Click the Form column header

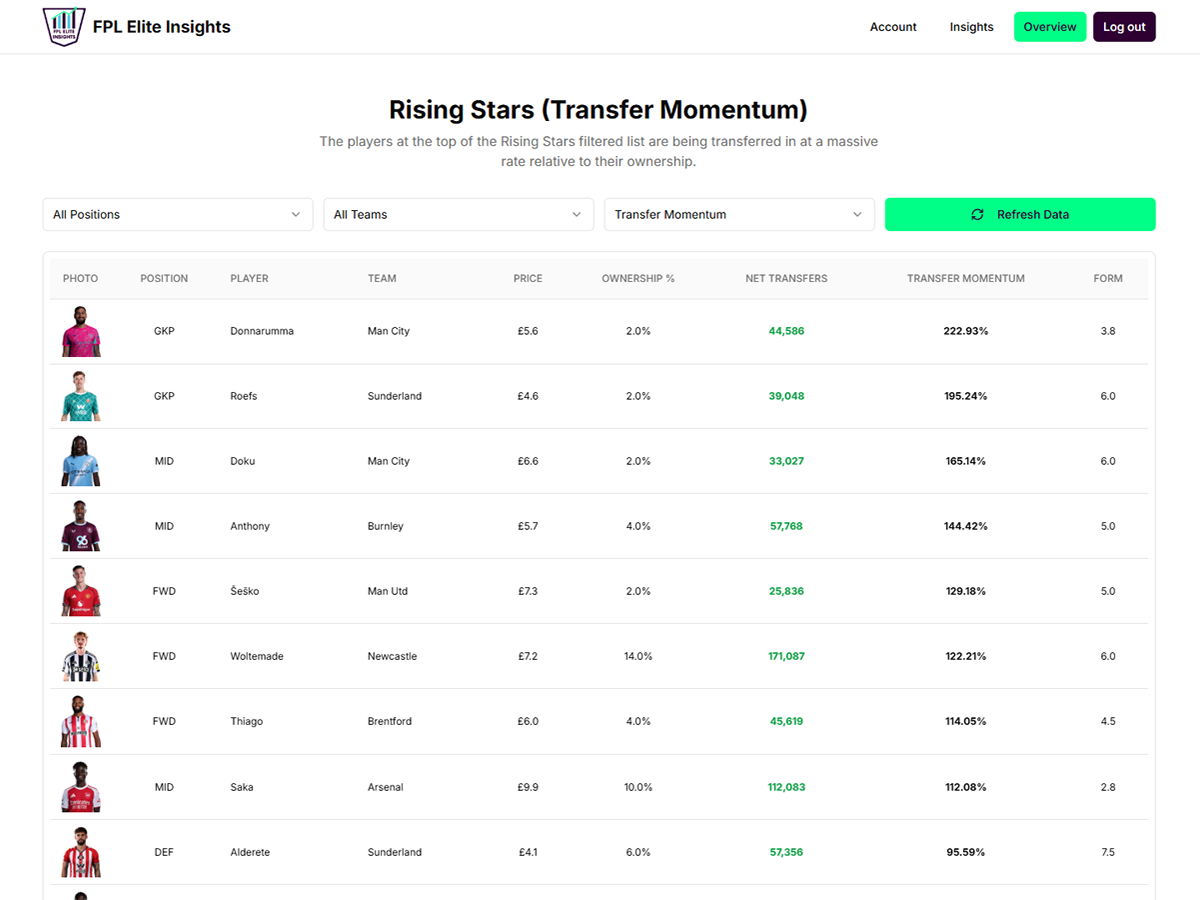point(1107,278)
